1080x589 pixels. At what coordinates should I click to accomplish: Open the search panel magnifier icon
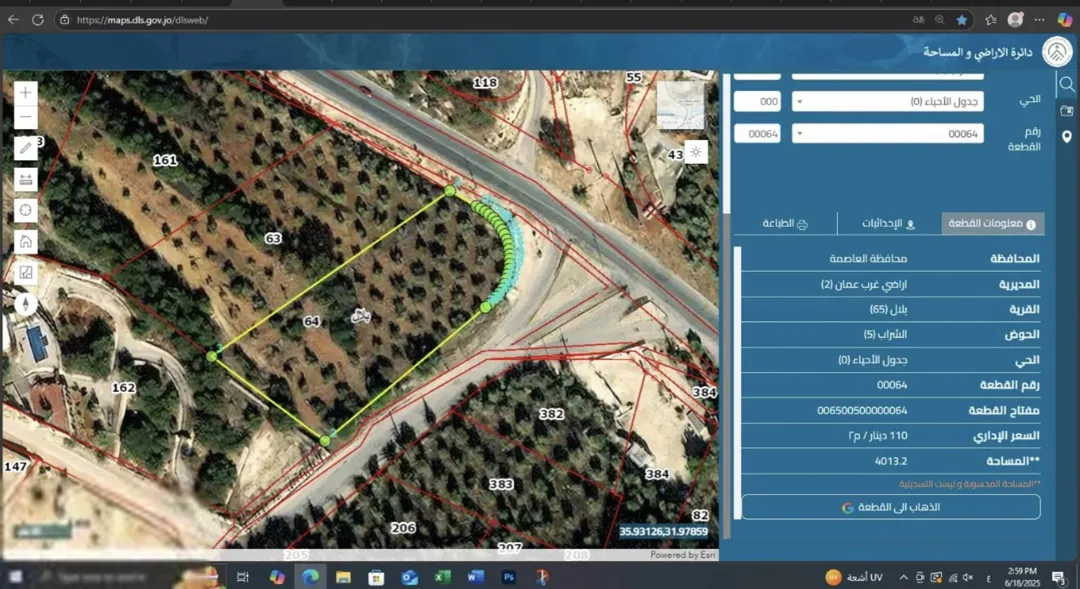coord(1067,84)
